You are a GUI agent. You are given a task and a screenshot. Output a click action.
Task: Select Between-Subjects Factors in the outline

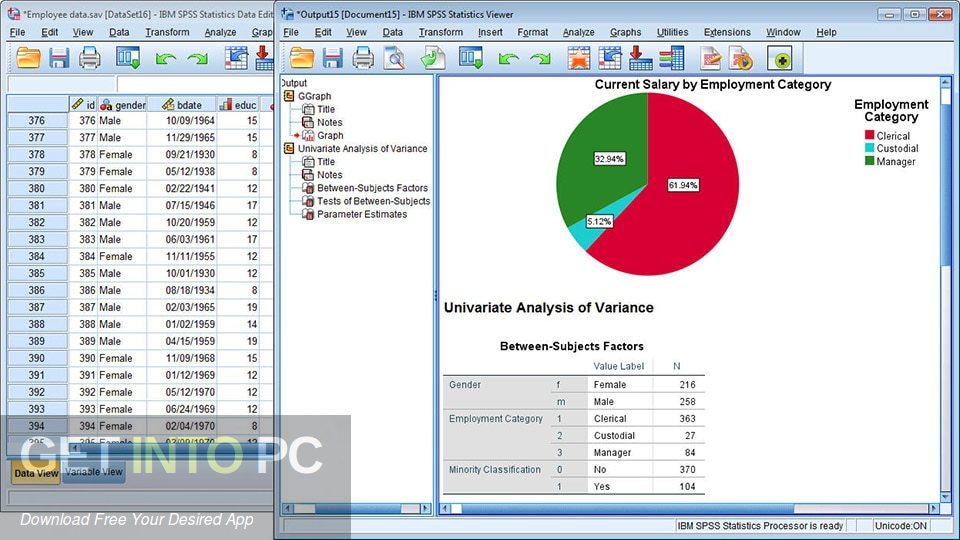point(372,188)
